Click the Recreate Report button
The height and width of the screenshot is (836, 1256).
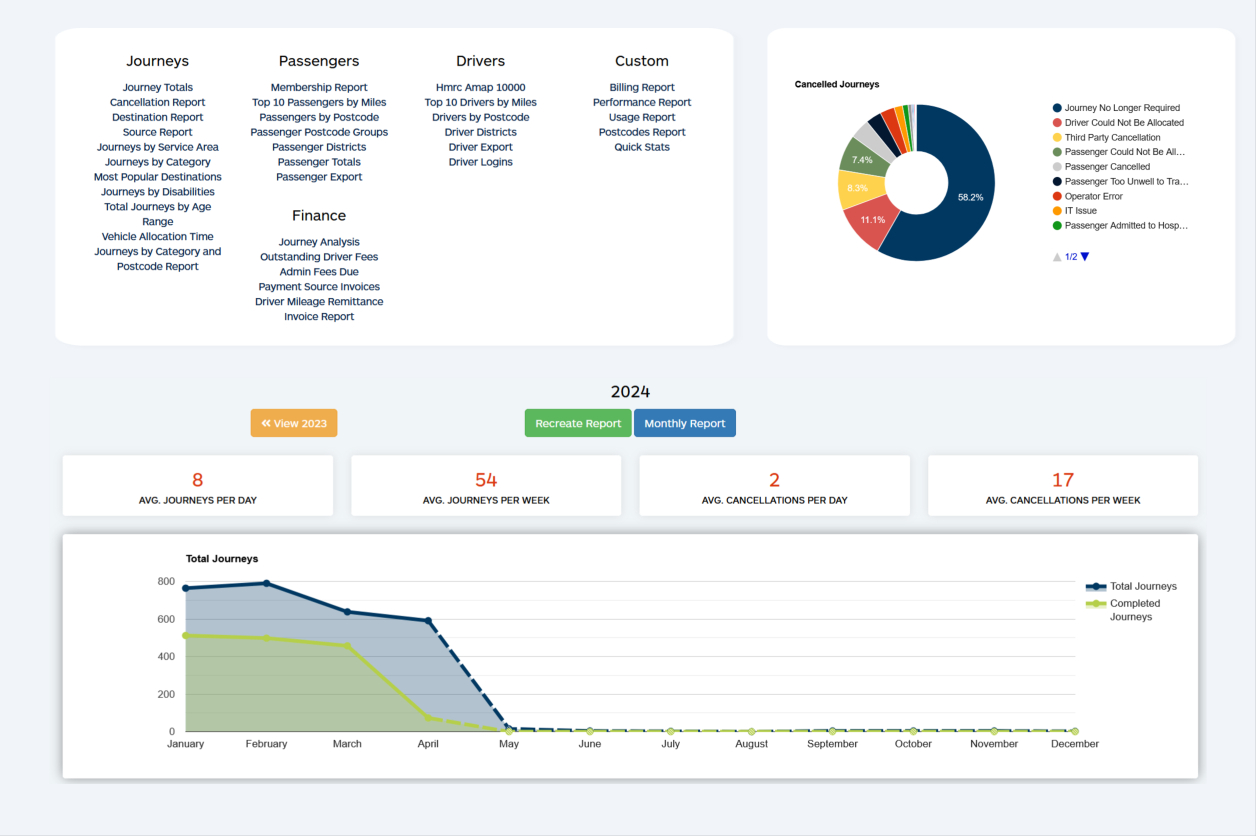pos(577,423)
